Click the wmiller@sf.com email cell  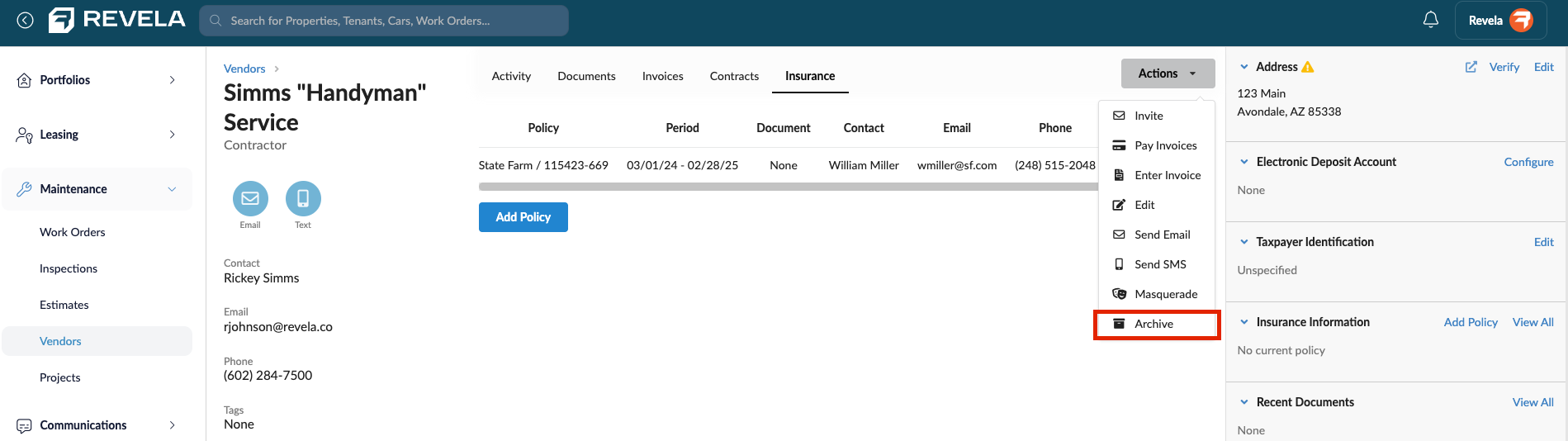click(x=957, y=165)
